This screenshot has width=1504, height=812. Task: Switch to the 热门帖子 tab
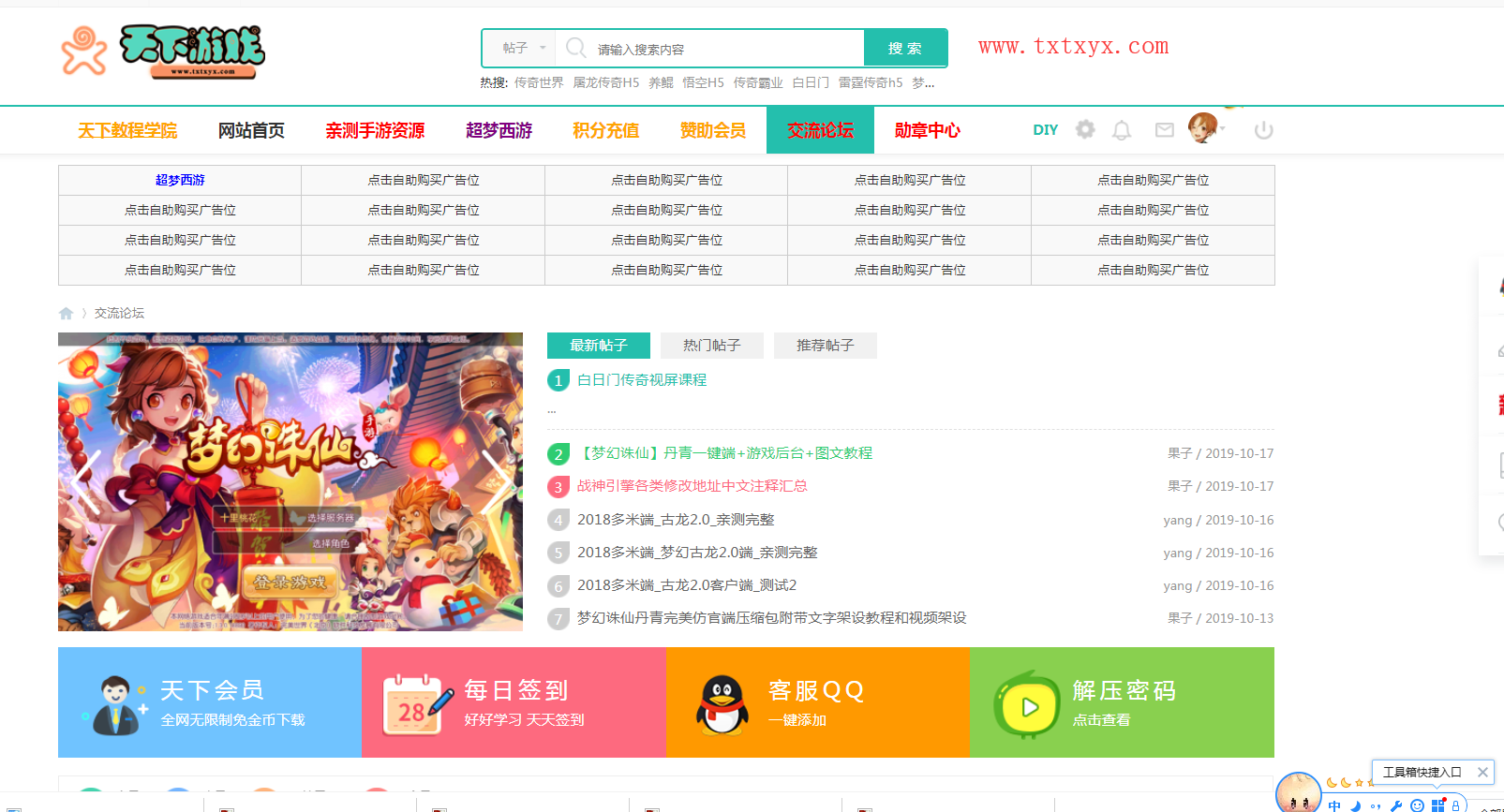(712, 346)
